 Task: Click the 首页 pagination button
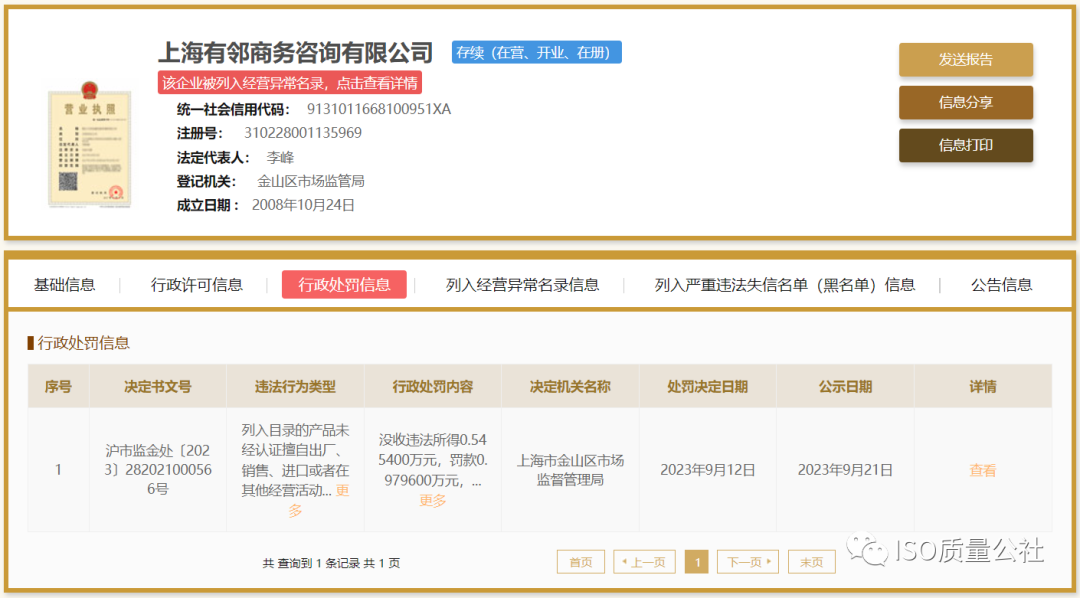coord(581,561)
